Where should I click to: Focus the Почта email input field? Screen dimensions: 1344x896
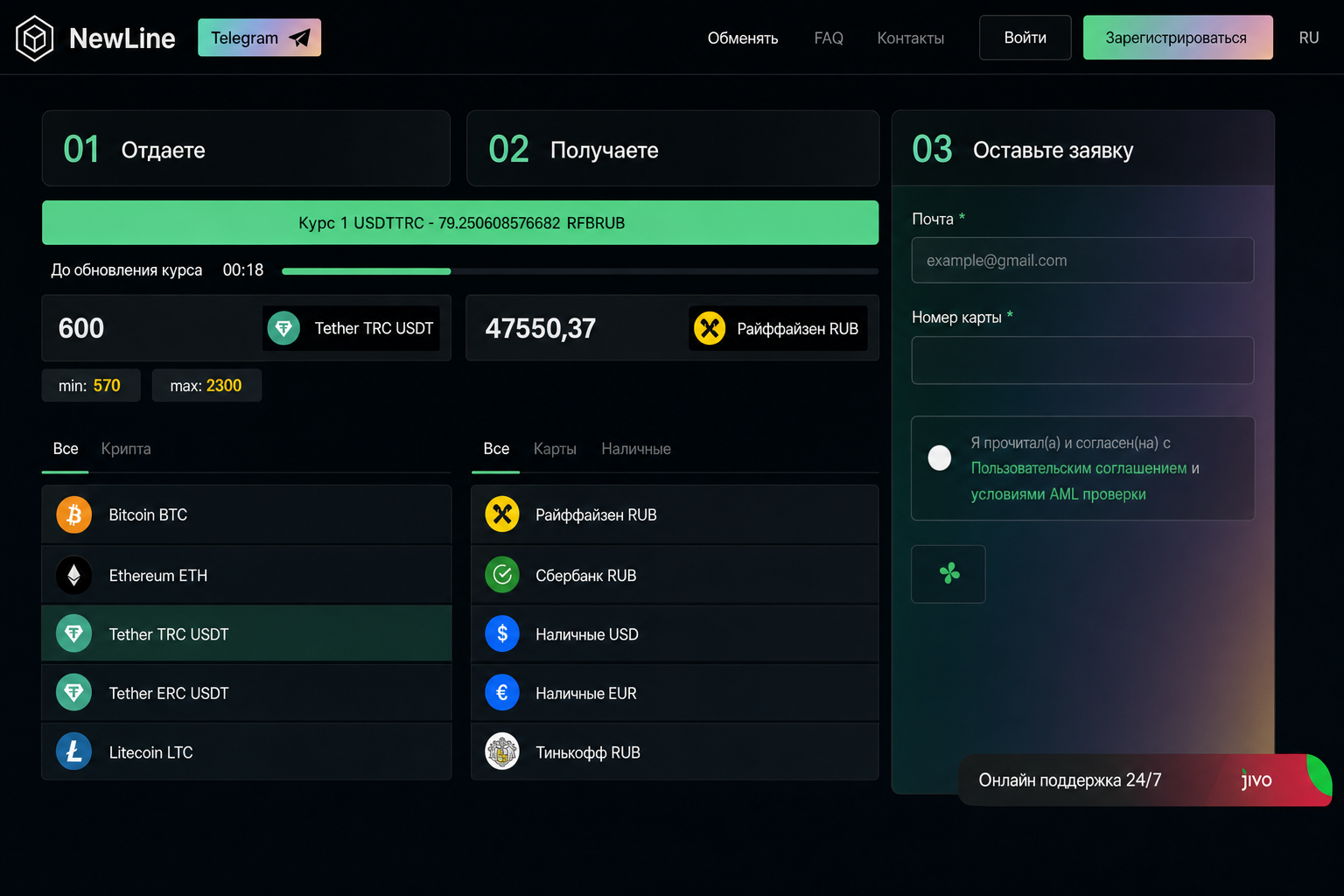pyautogui.click(x=1082, y=260)
